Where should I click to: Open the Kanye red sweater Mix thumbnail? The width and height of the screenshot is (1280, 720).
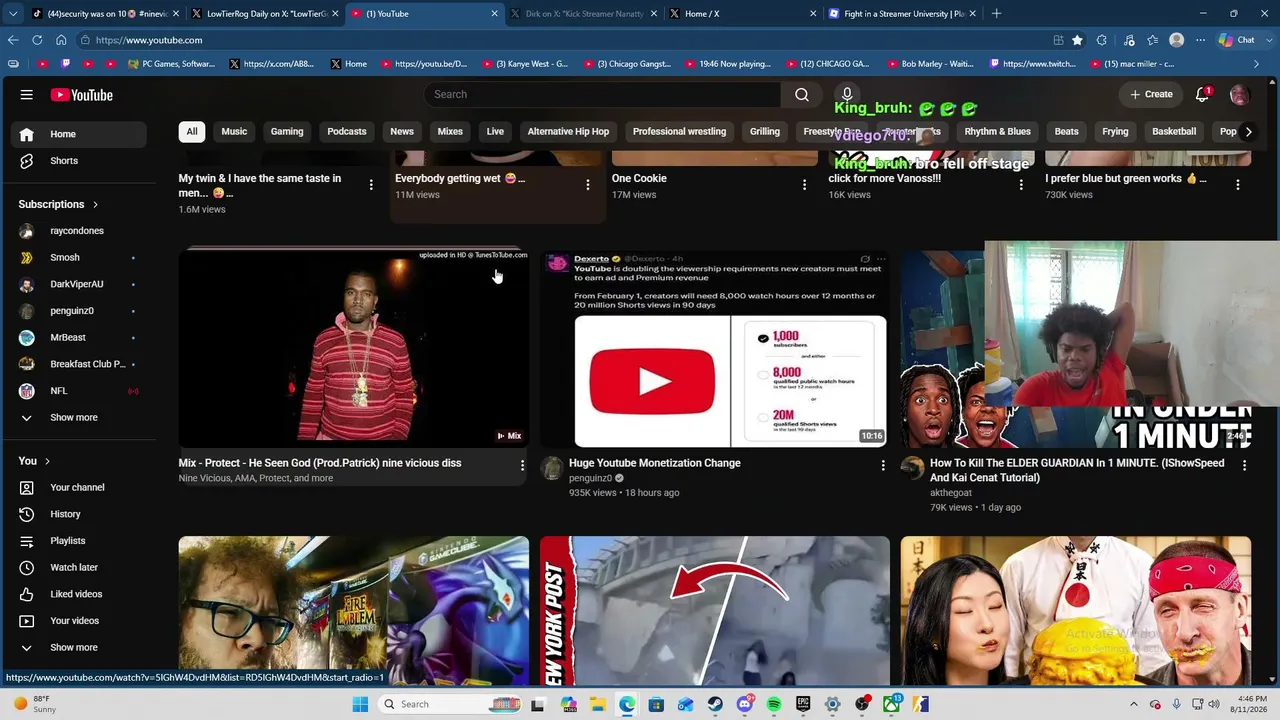tap(354, 347)
